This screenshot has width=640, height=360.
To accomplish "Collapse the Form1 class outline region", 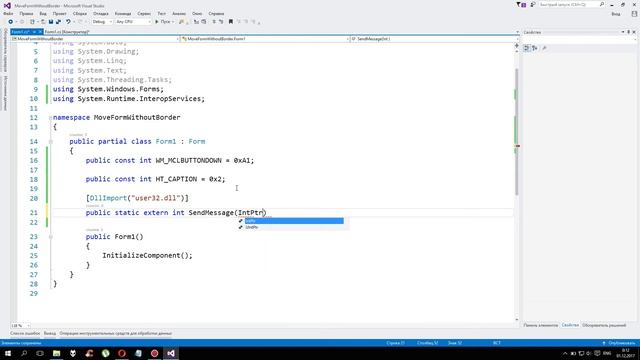I will coord(51,142).
